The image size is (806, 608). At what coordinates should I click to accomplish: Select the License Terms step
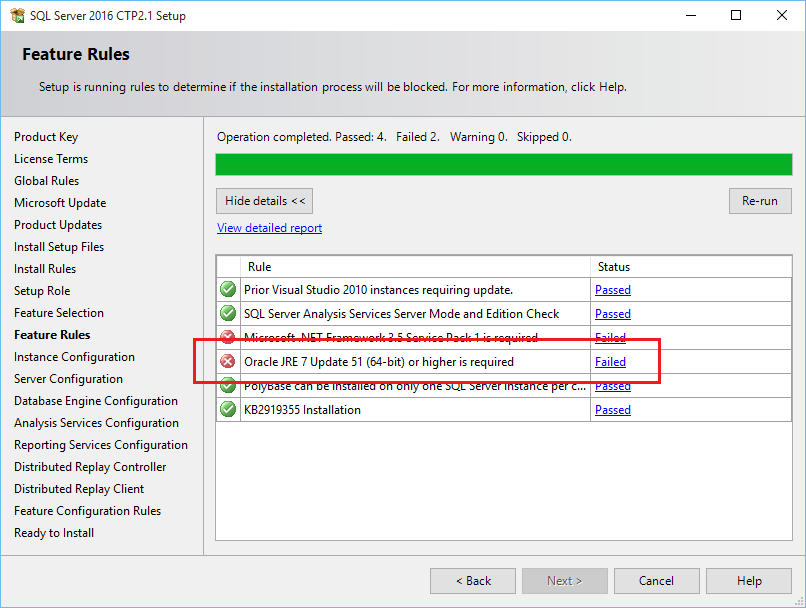tap(51, 159)
